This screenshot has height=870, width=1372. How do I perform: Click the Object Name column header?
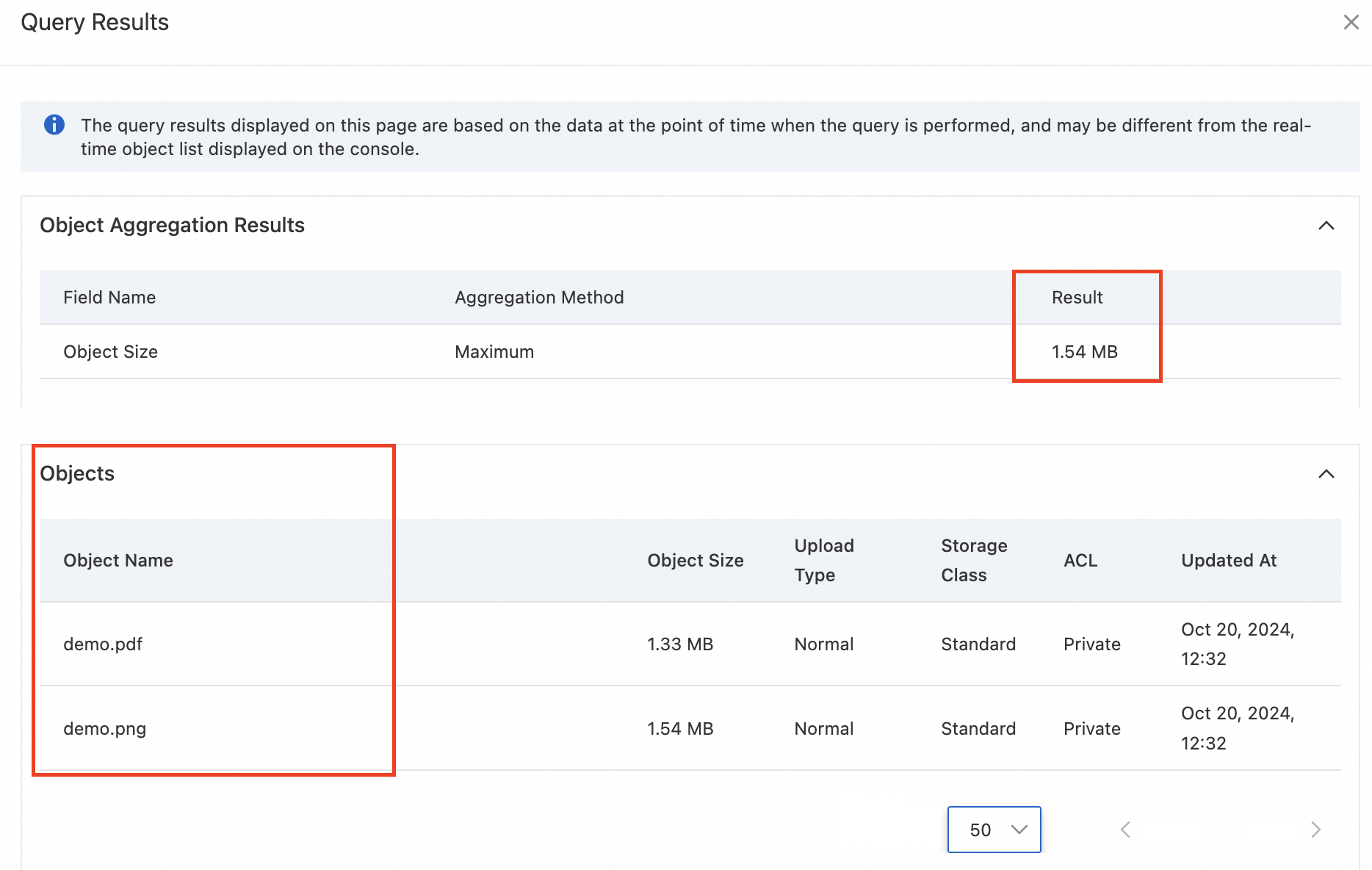118,561
